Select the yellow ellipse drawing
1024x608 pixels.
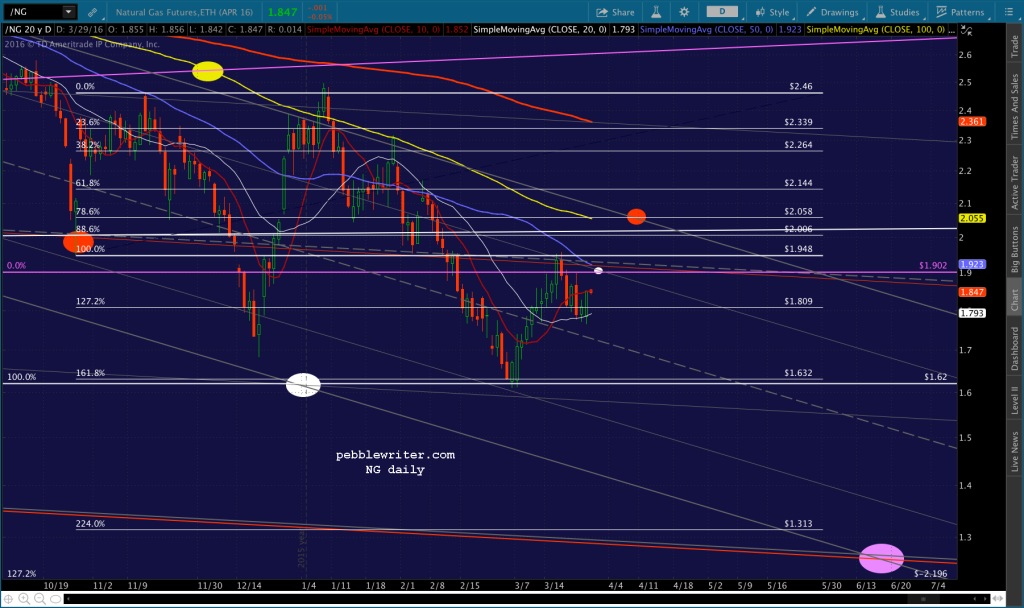point(208,71)
